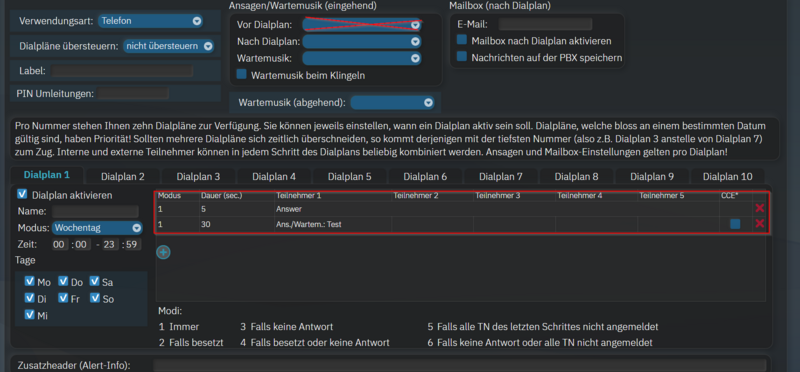Click the end minute field showing 59
Viewport: 800px width, 372px height.
tap(131, 244)
